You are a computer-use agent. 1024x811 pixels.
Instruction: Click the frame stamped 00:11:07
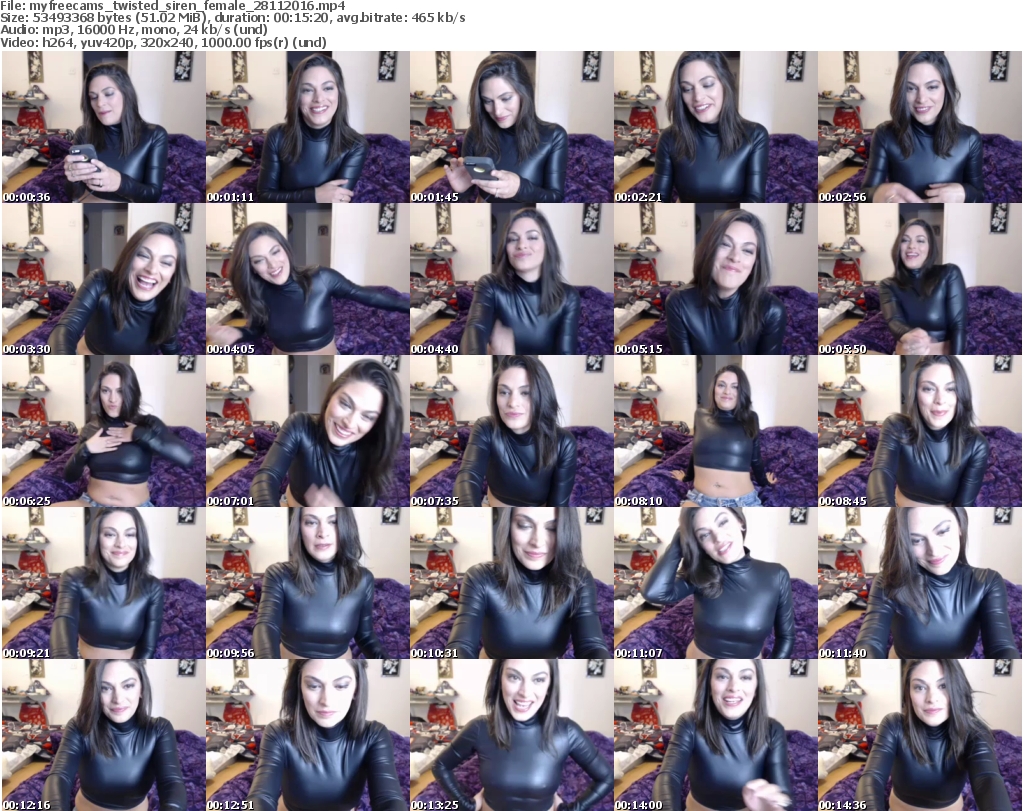pyautogui.click(x=715, y=583)
